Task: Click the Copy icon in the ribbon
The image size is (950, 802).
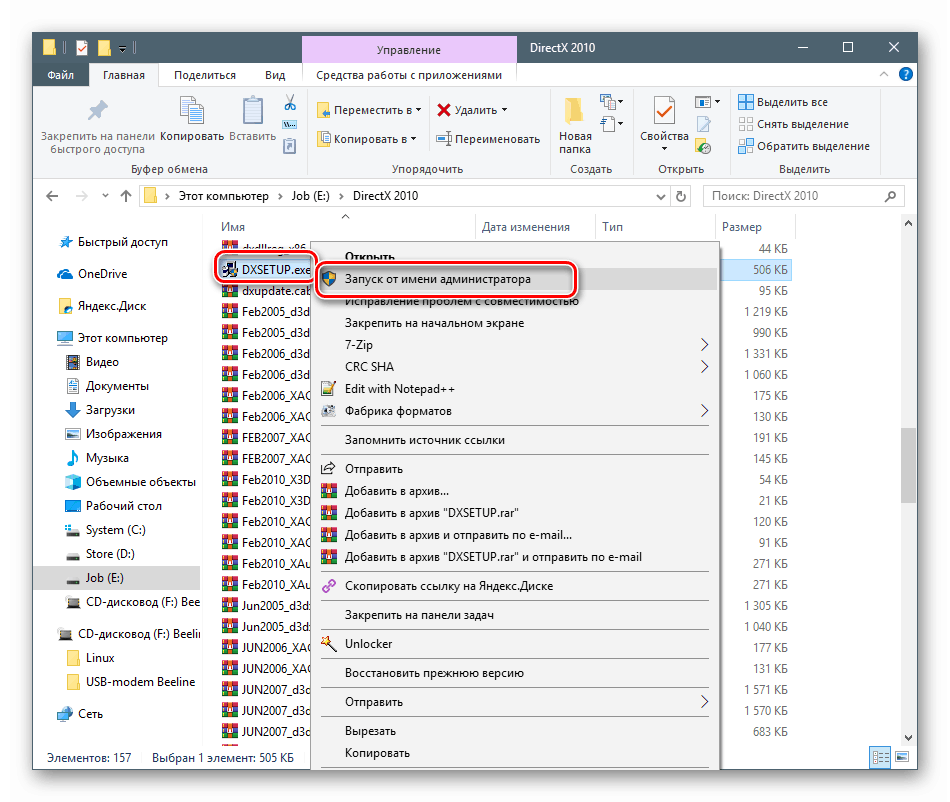Action: click(x=191, y=111)
